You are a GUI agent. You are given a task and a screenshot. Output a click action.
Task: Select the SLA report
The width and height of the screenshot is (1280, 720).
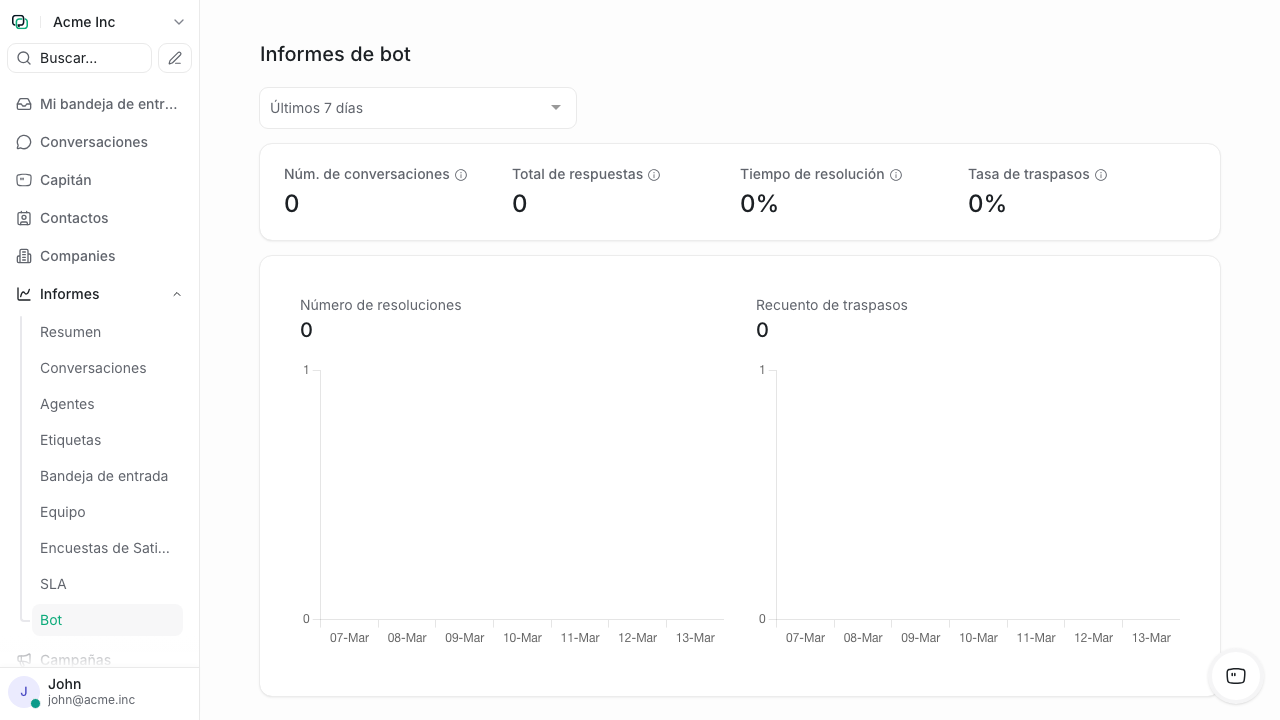point(53,584)
